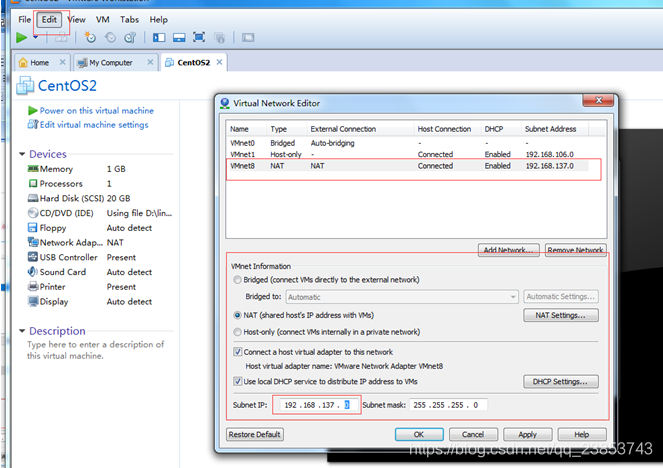Toggle Use local DHCP service checkbox
Viewport: 663px width, 468px height.
[x=238, y=381]
